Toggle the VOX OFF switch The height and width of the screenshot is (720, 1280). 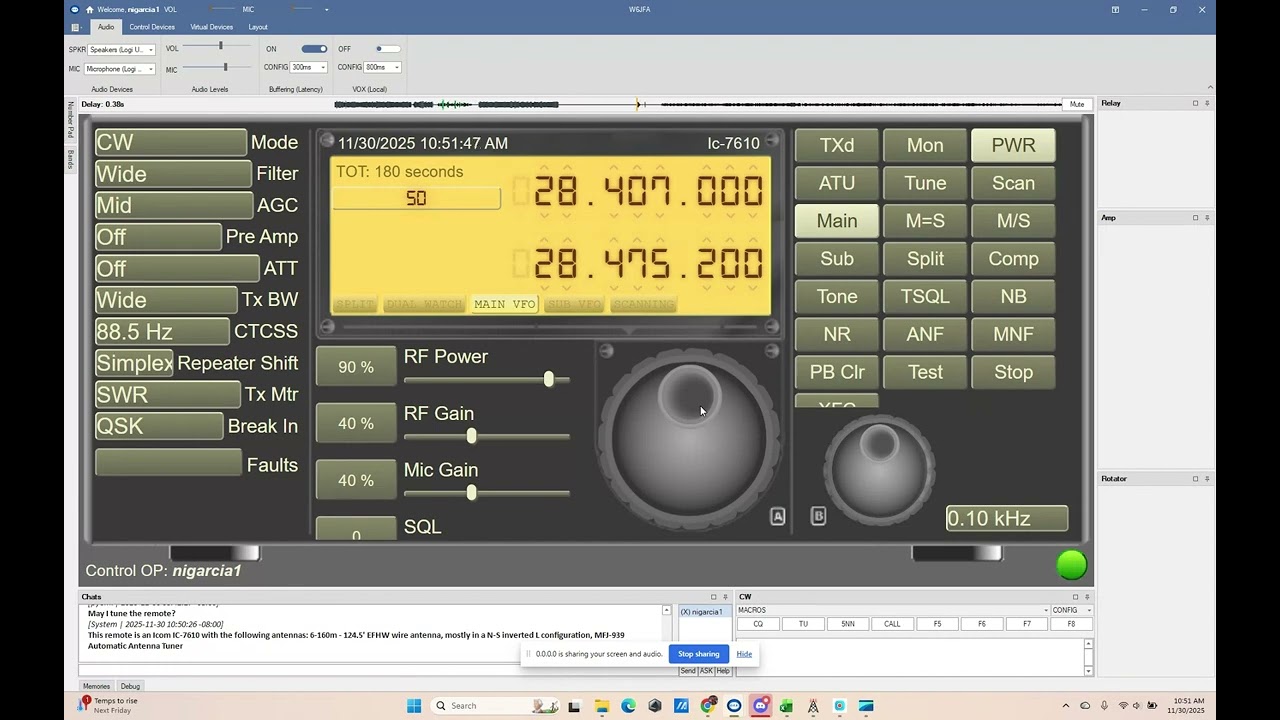tap(387, 48)
